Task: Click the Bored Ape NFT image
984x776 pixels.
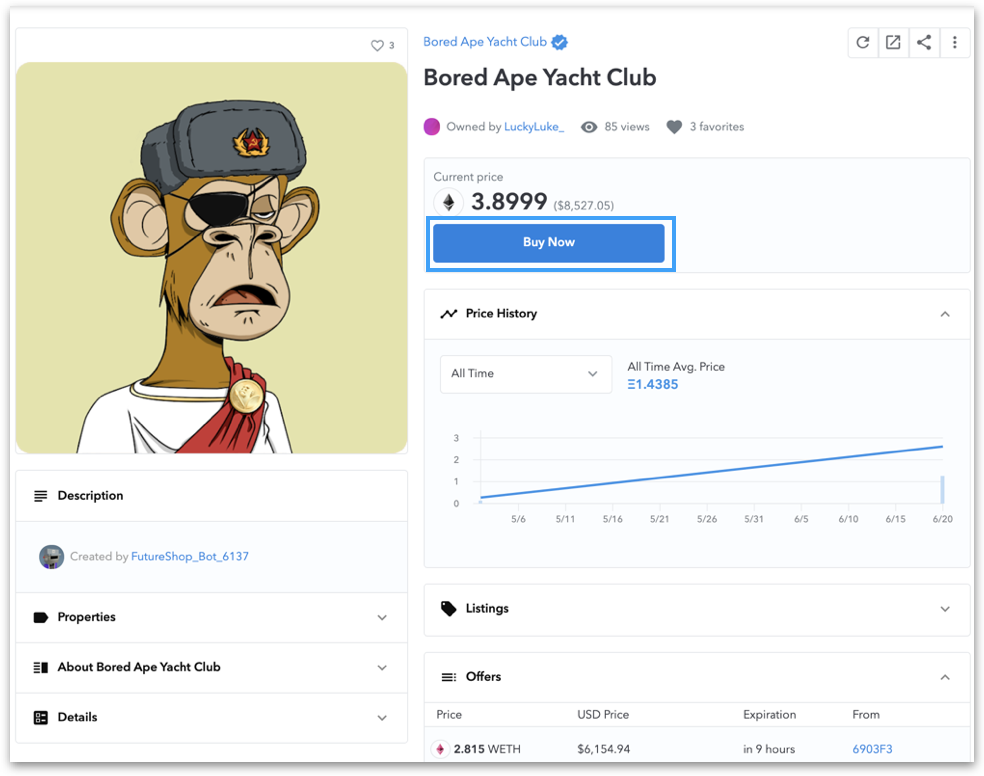Action: 211,257
